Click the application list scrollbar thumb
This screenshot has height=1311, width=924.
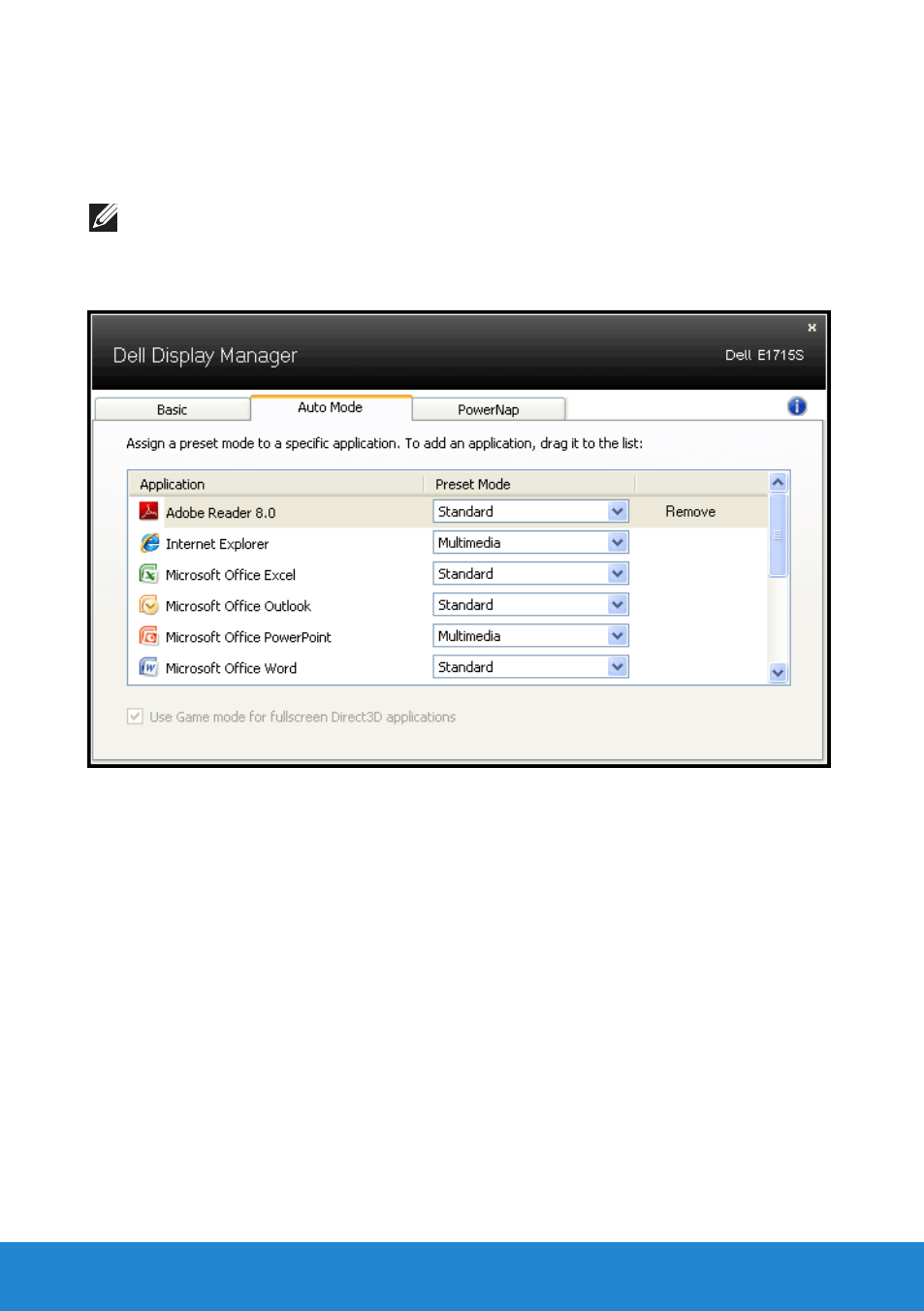coord(778,534)
